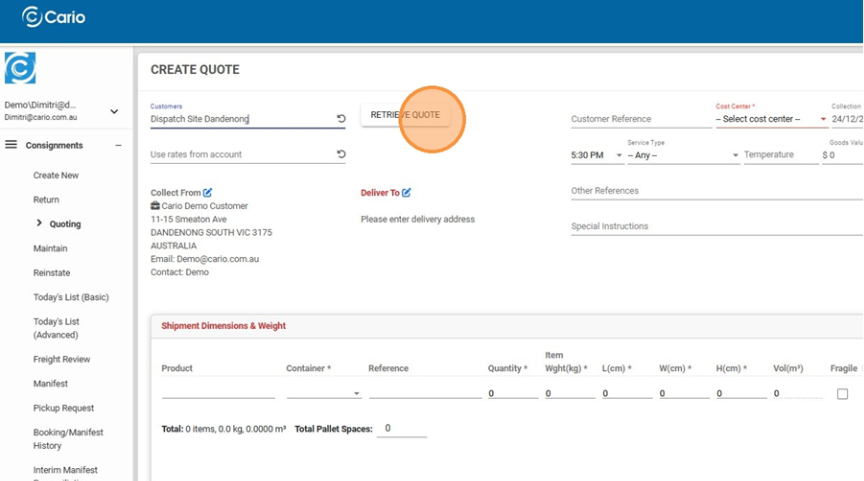The image size is (864, 481).
Task: Click the Retrieve Quote button
Action: pyautogui.click(x=405, y=115)
